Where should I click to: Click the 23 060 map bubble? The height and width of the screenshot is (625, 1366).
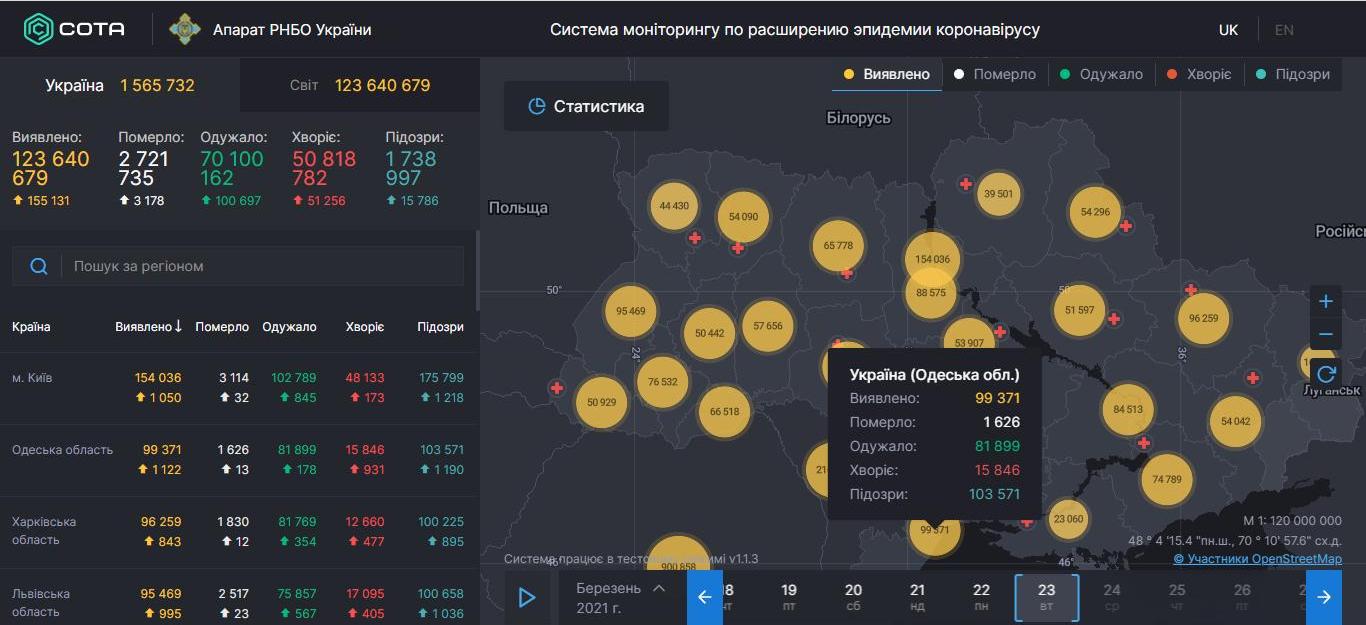tap(1068, 519)
